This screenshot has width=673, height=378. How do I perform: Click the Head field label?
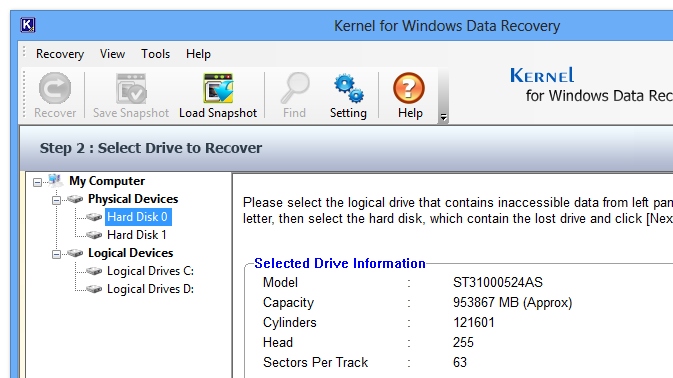[x=278, y=342]
